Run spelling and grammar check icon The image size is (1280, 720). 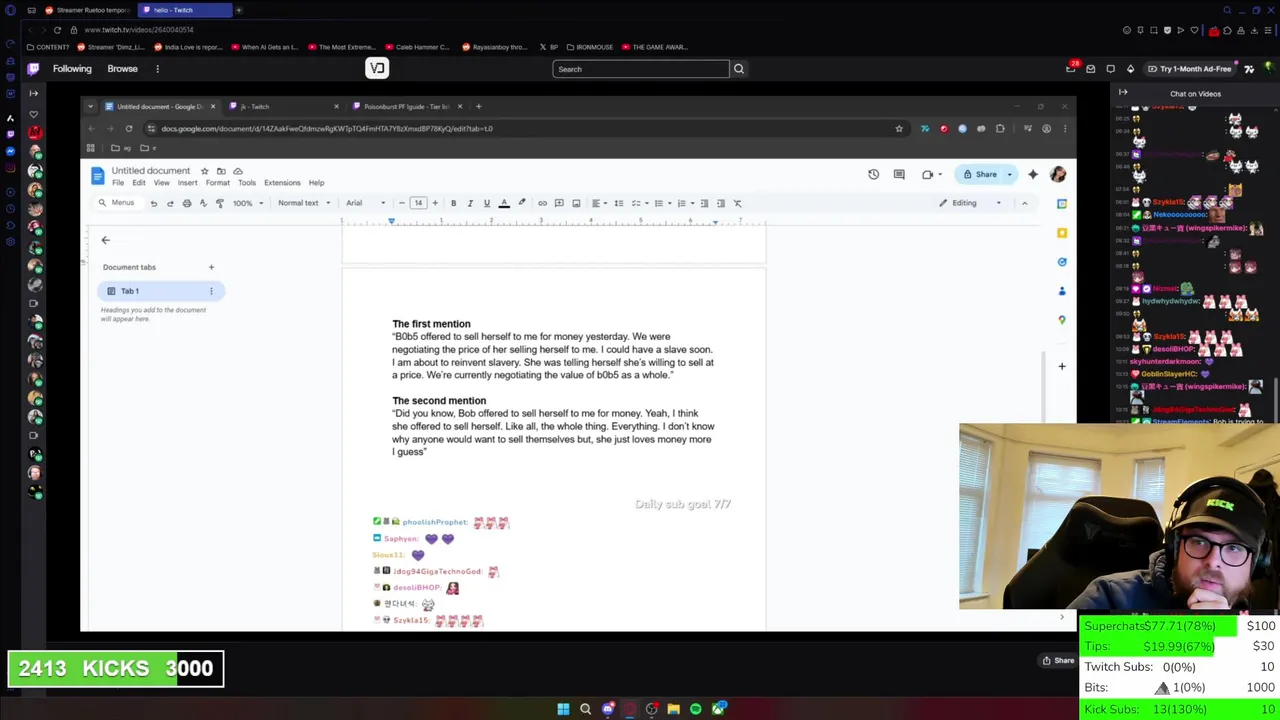203,203
